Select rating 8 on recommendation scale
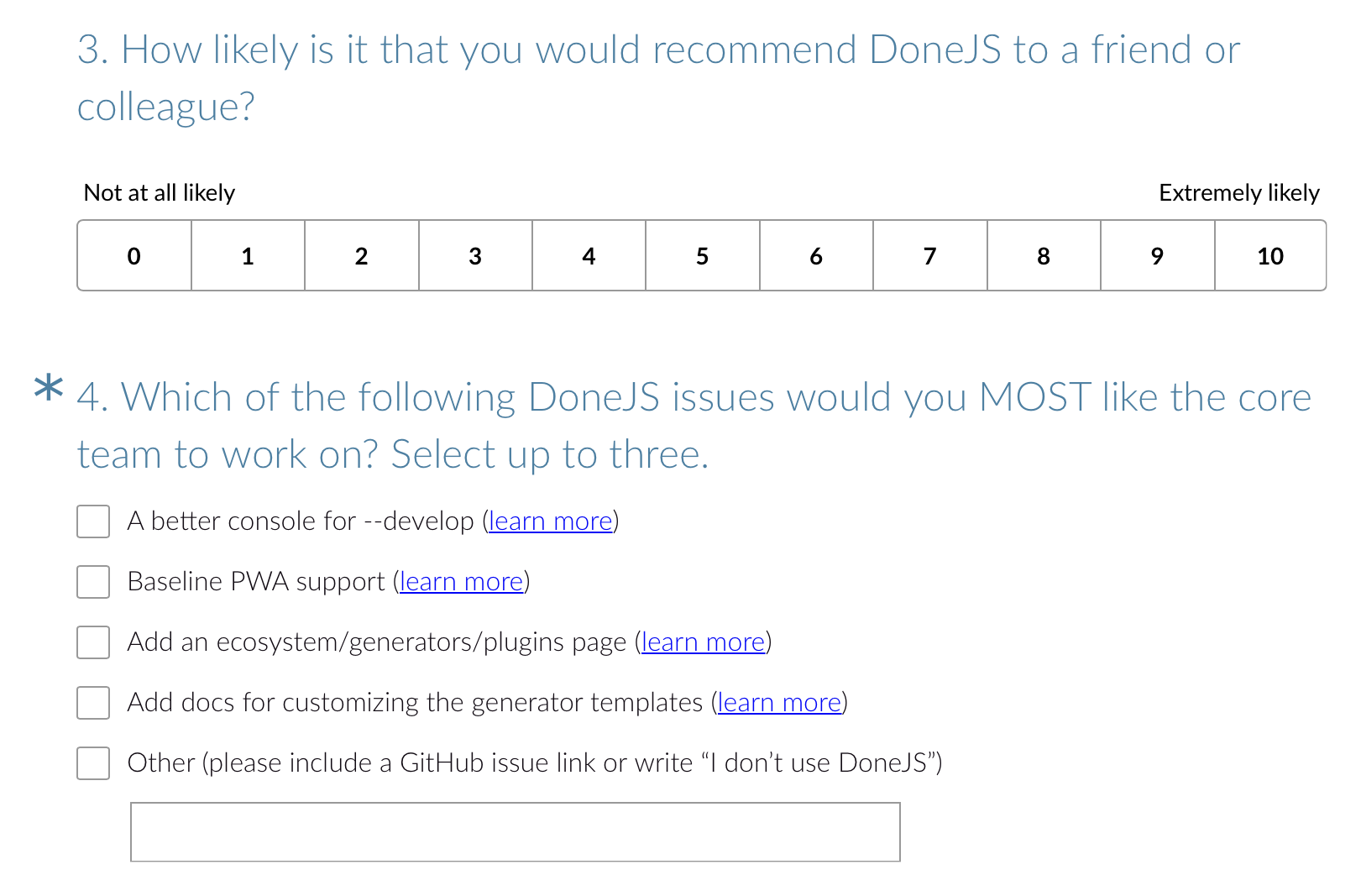Viewport: 1361px width, 896px height. click(x=1044, y=256)
